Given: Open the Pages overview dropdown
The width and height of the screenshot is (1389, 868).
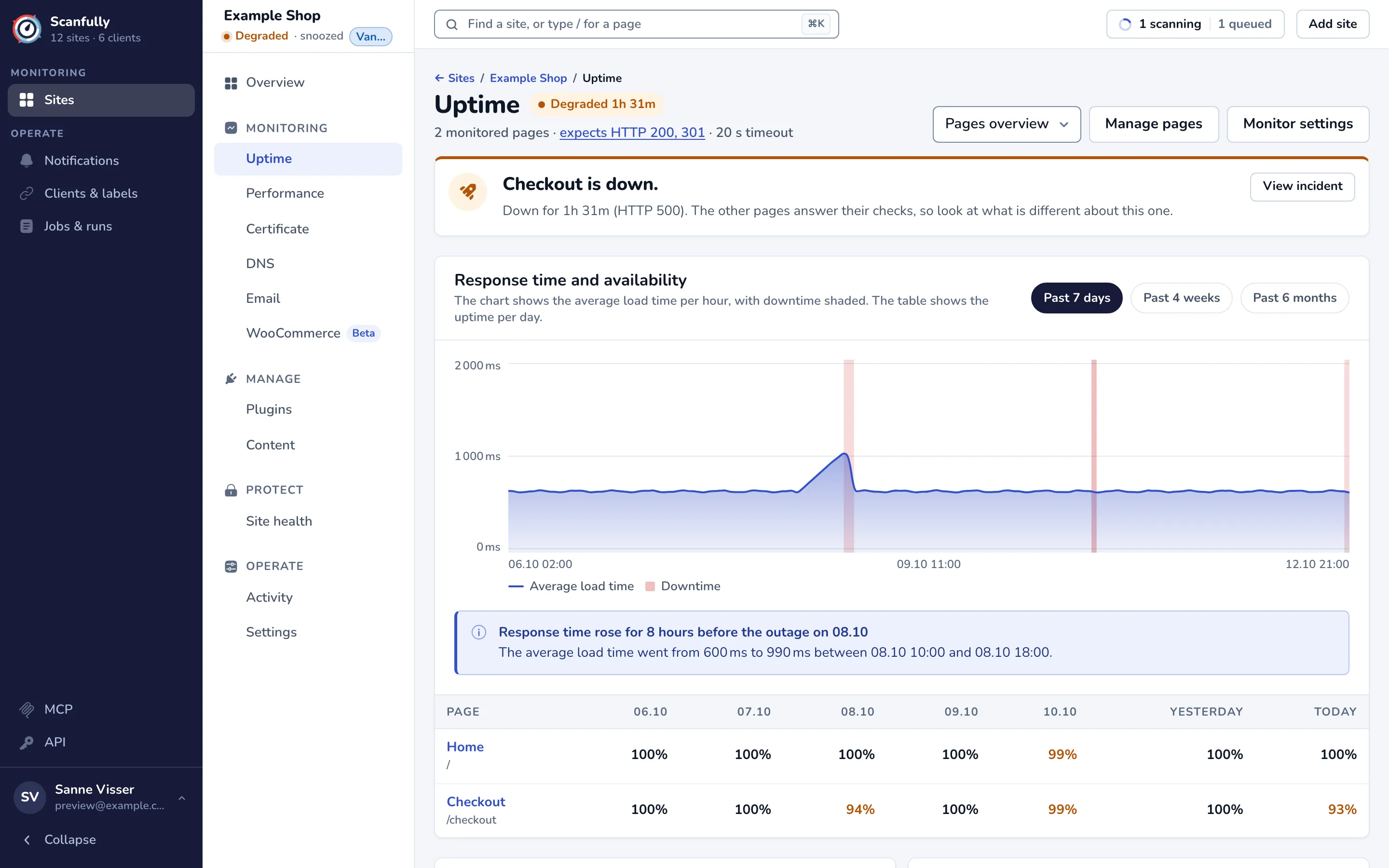Looking at the screenshot, I should point(1007,124).
